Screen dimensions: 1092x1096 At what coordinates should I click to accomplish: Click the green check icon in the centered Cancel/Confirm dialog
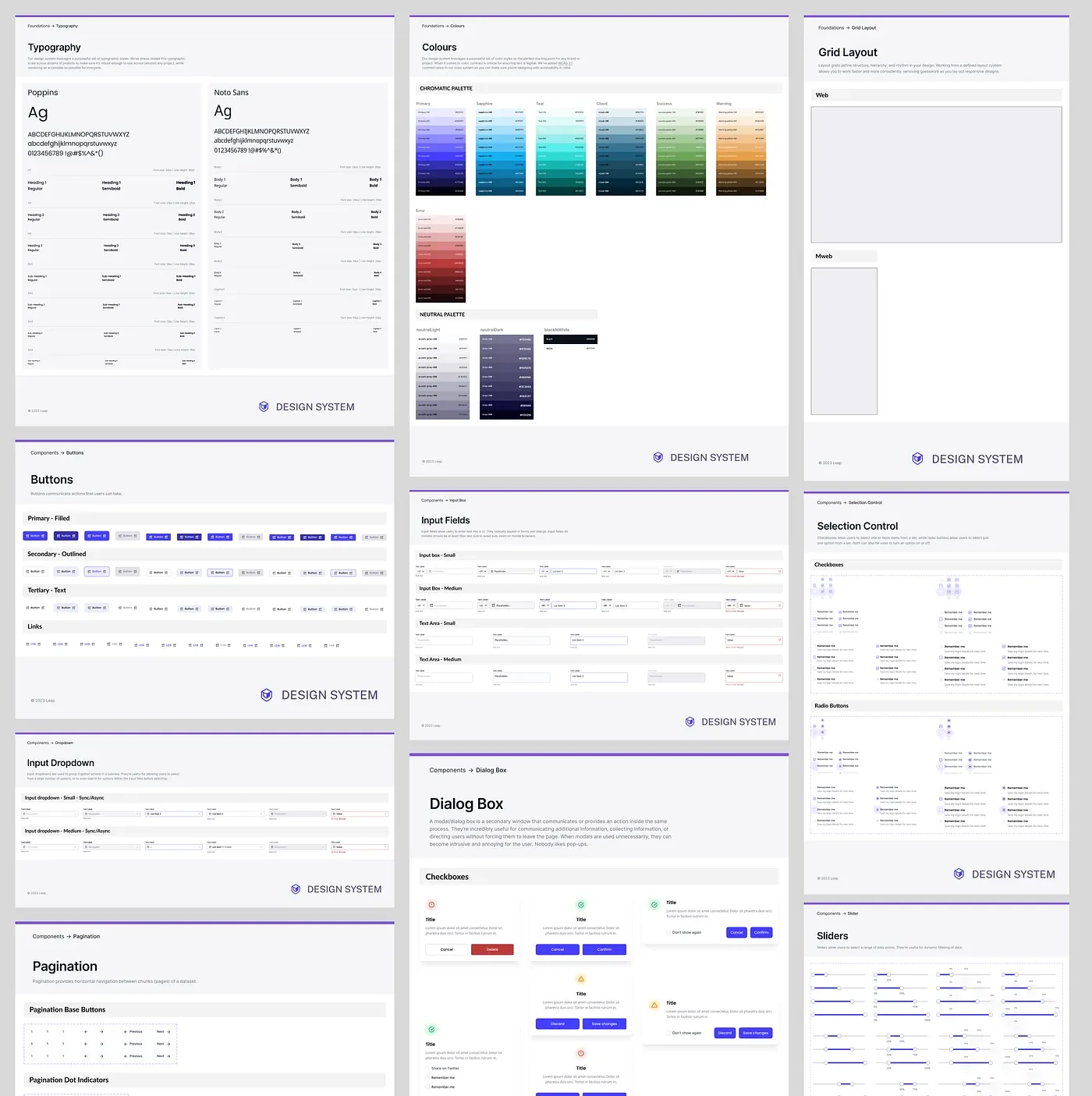[x=581, y=905]
